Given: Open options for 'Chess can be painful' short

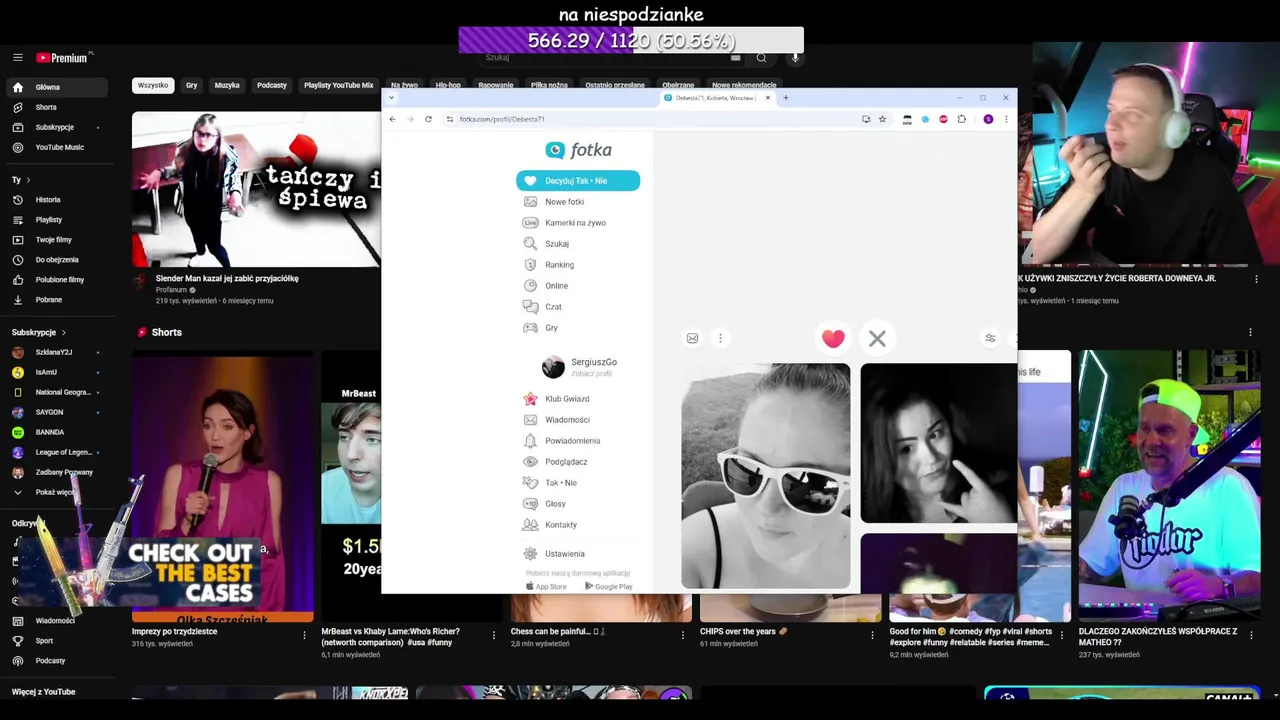Looking at the screenshot, I should [x=683, y=635].
